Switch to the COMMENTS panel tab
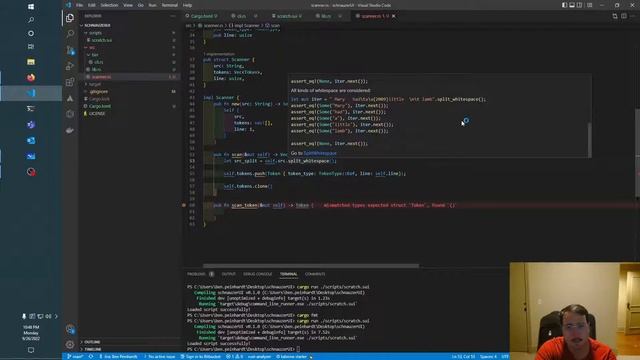The image size is (640, 360). 315,274
